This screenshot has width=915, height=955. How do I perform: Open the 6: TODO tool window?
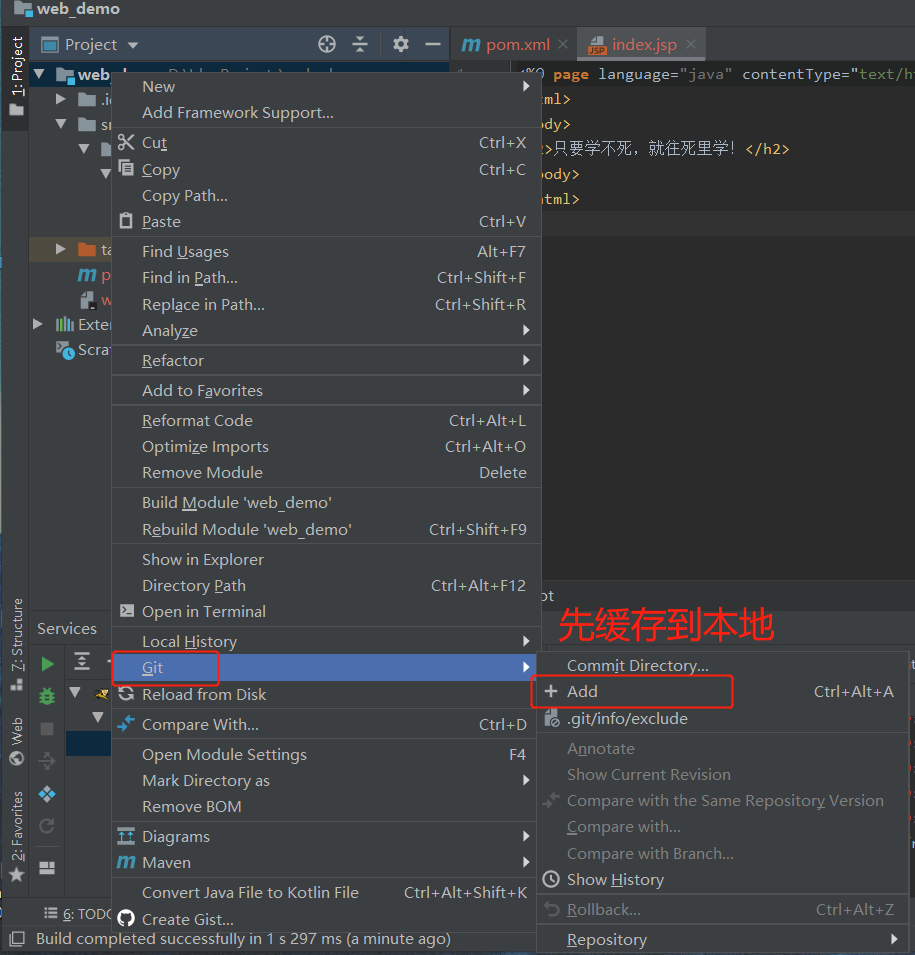pos(76,914)
